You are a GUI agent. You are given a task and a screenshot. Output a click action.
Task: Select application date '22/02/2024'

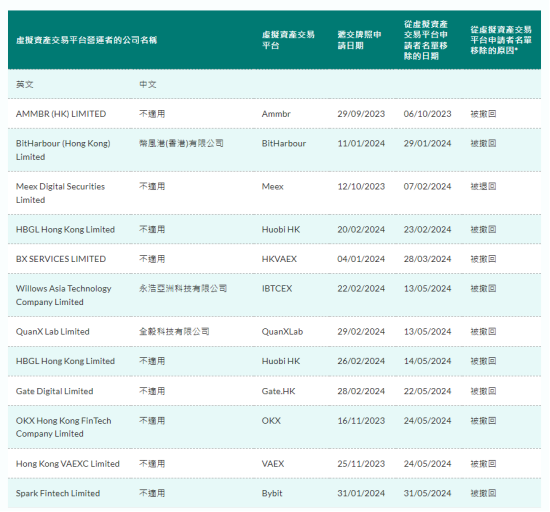coord(361,288)
